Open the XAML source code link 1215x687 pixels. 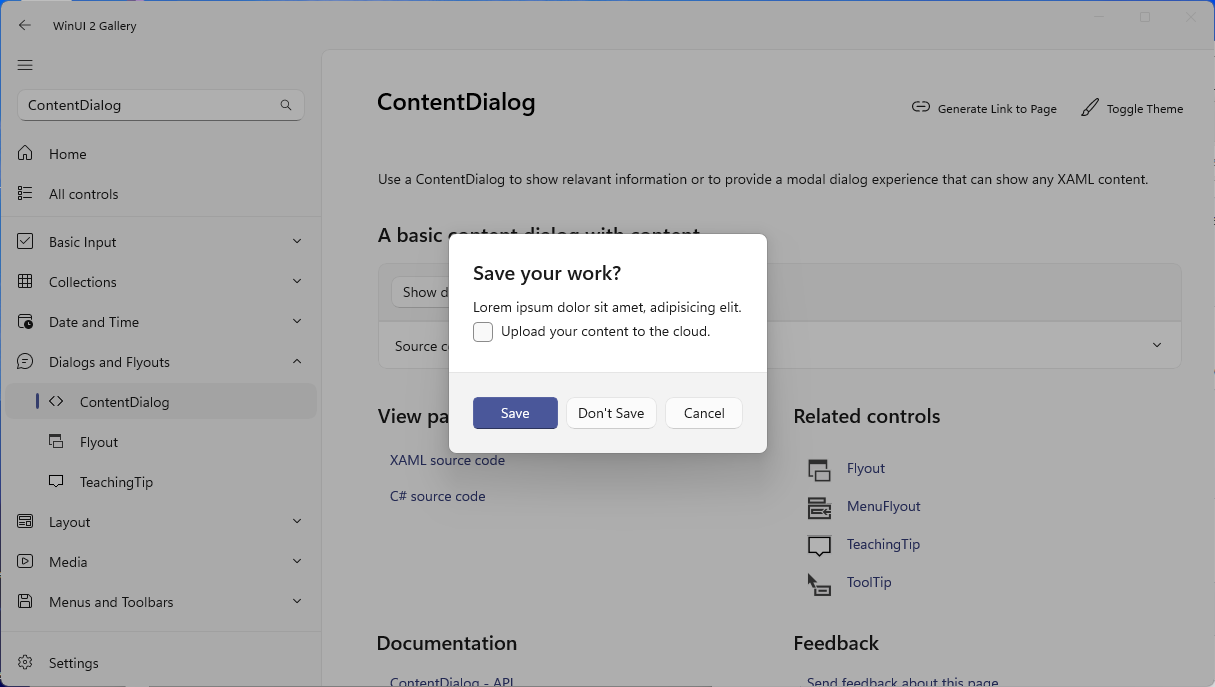coord(447,460)
